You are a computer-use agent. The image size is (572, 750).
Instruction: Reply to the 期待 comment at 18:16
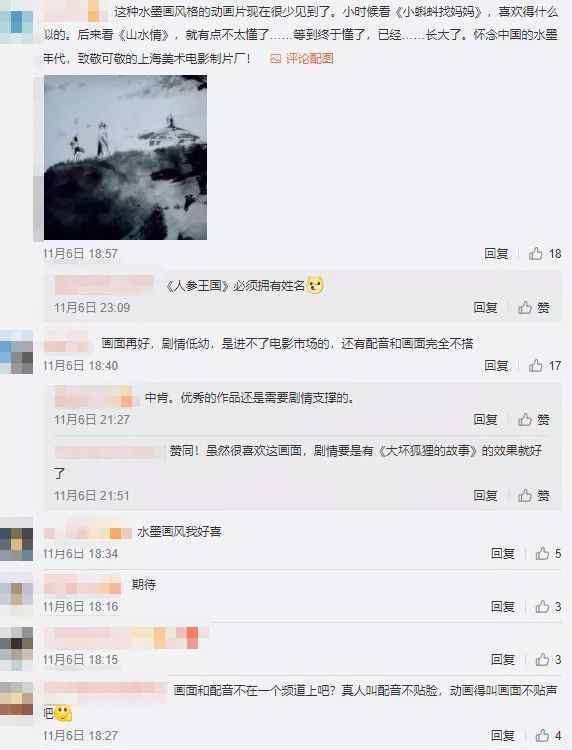point(503,607)
